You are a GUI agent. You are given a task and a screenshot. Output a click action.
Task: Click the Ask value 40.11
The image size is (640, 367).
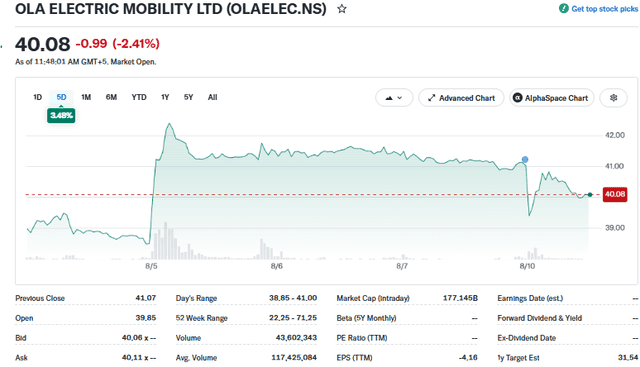click(139, 358)
